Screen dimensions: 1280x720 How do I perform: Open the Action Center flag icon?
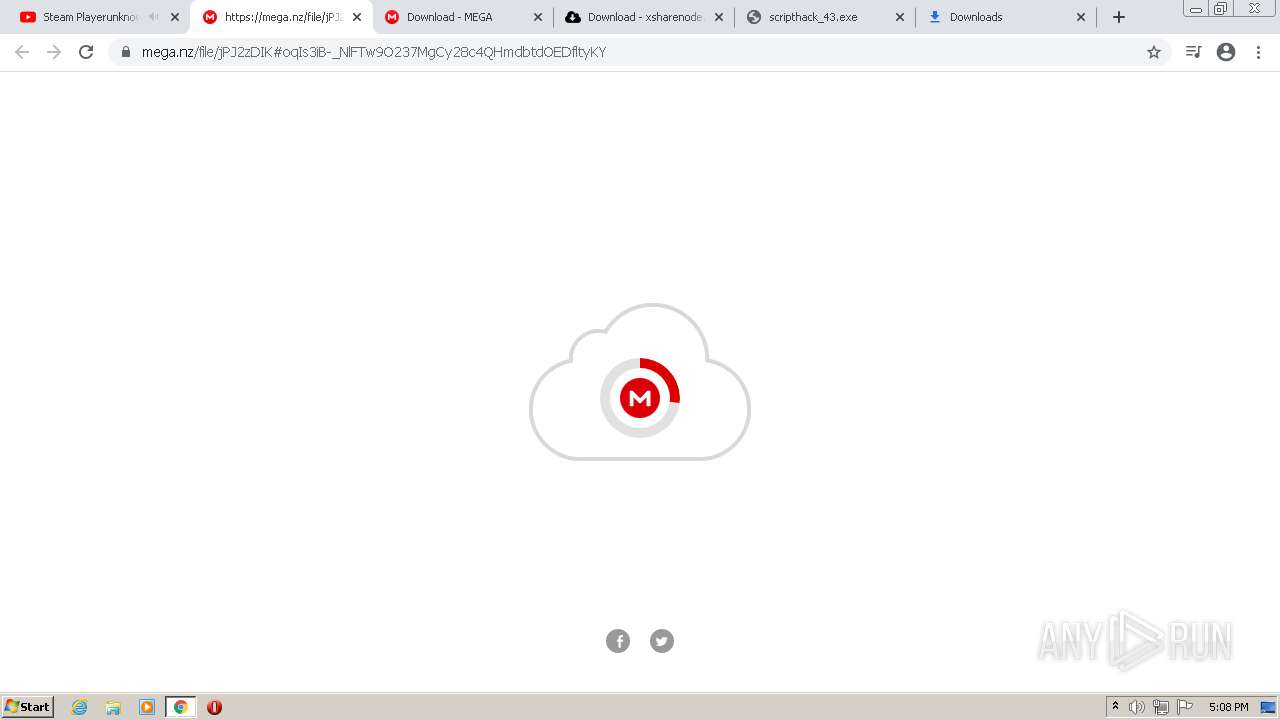[1185, 707]
